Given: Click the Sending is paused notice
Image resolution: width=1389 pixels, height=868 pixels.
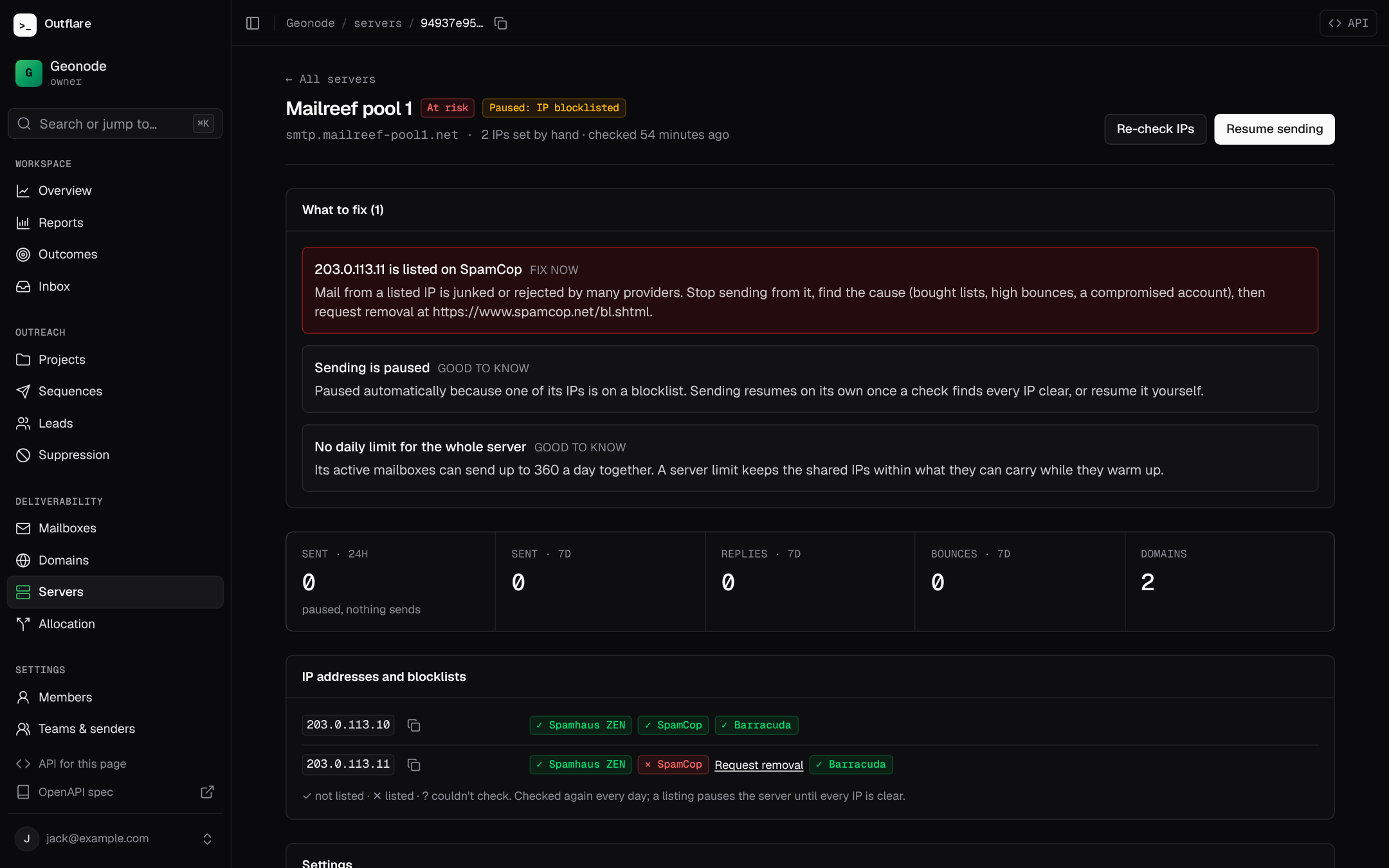Looking at the screenshot, I should 810,379.
